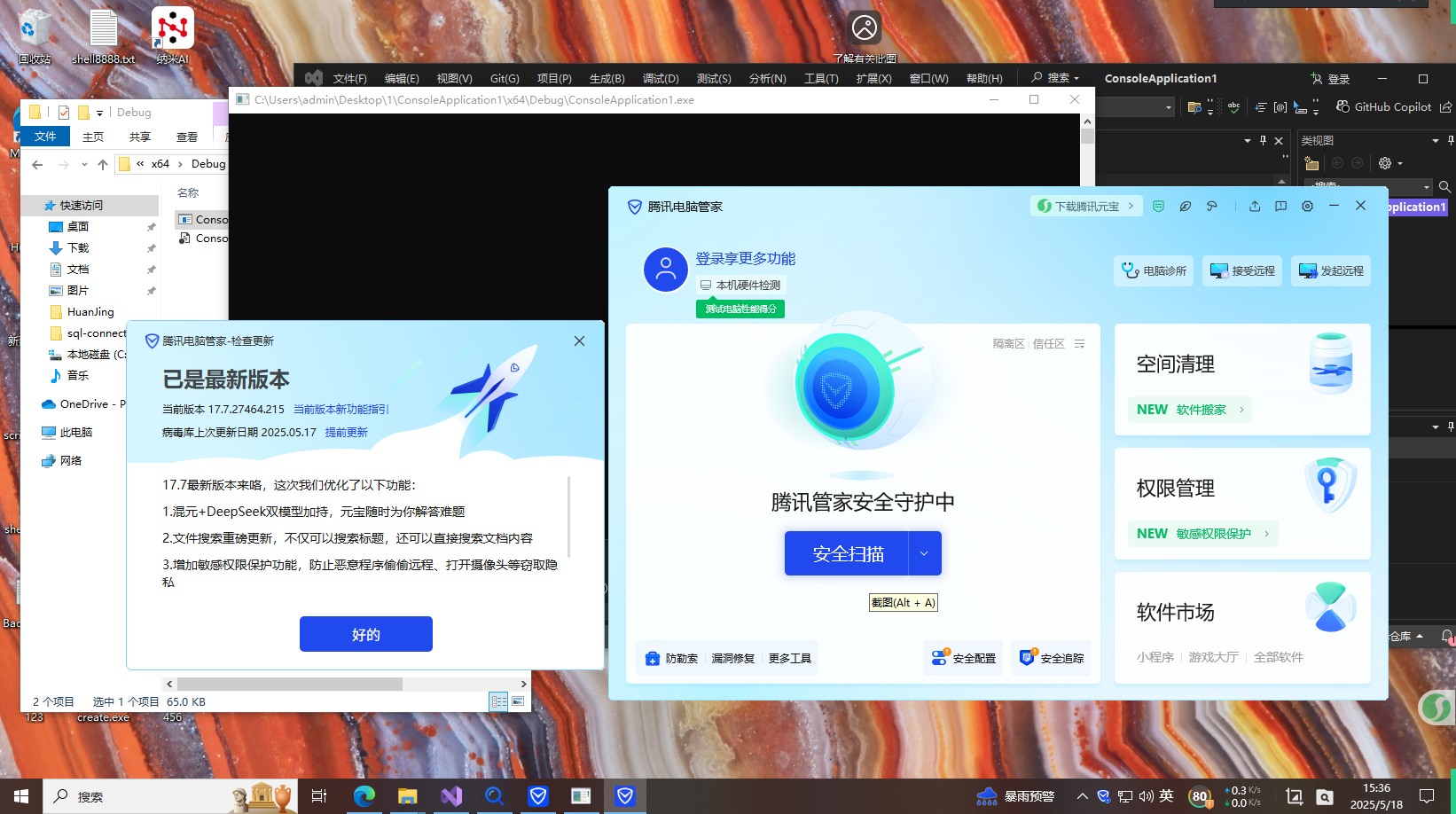Toggle the IME language indicator 英
This screenshot has height=814, width=1456.
(x=1166, y=796)
